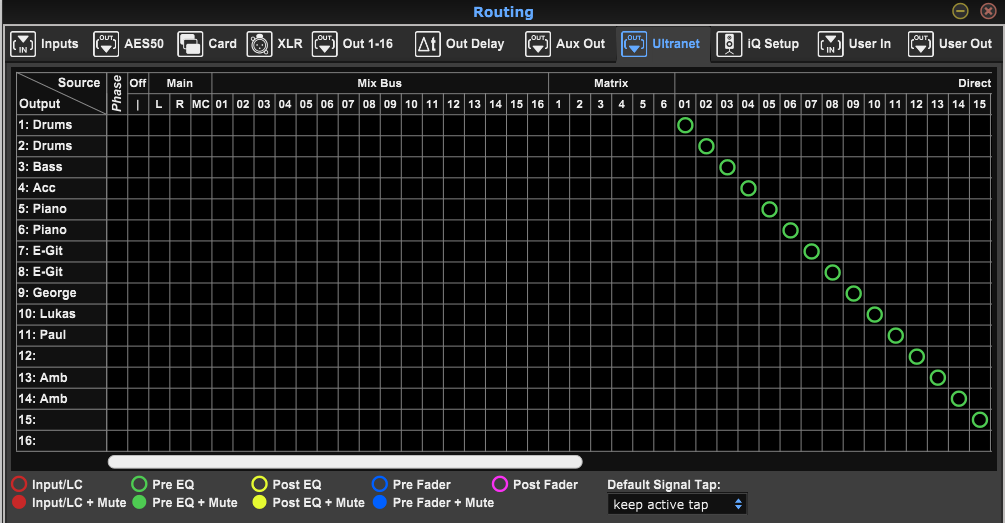Pick the magenta Post Fader tap color
This screenshot has height=523, width=1005.
pos(500,485)
